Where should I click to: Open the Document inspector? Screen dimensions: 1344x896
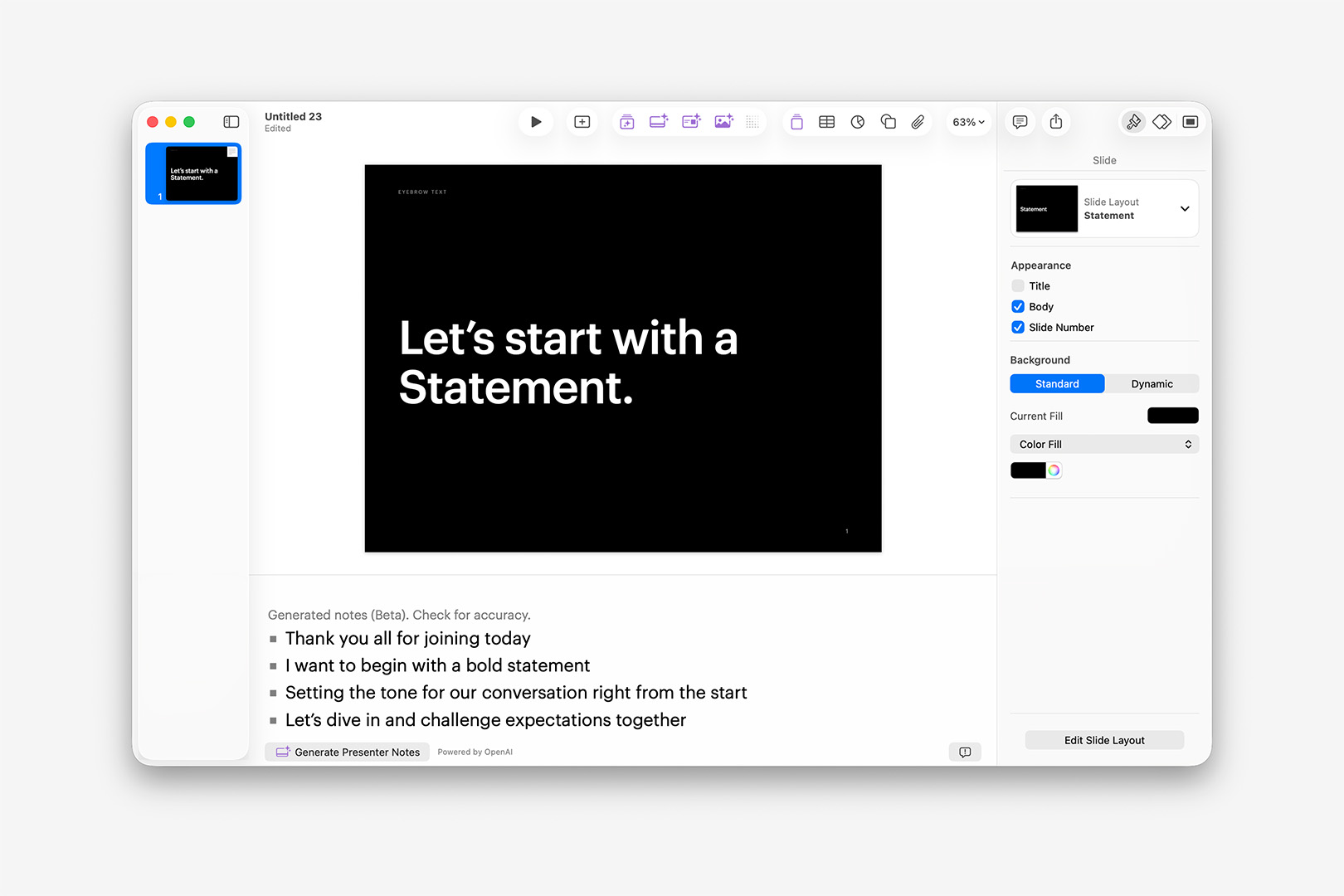tap(1190, 121)
